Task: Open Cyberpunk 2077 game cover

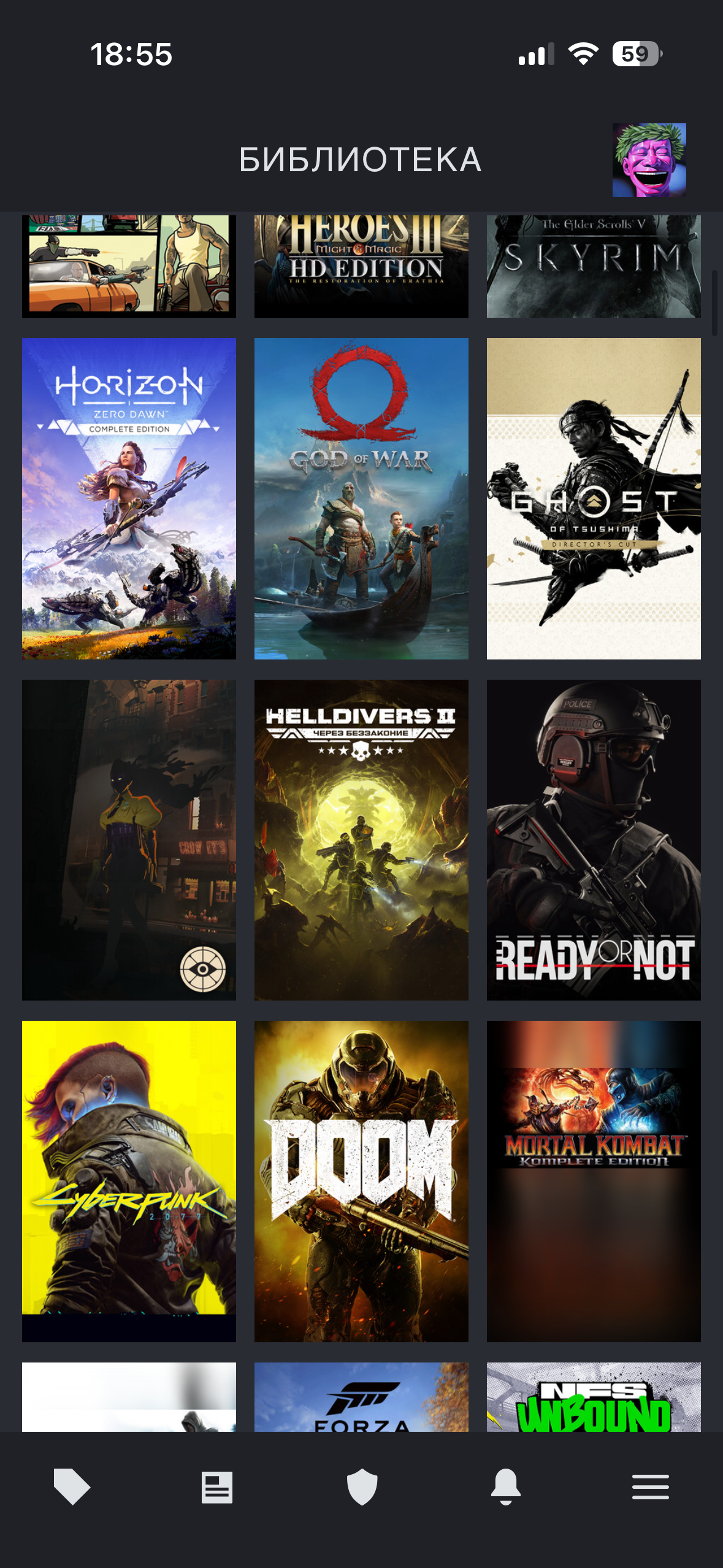Action: click(129, 1182)
